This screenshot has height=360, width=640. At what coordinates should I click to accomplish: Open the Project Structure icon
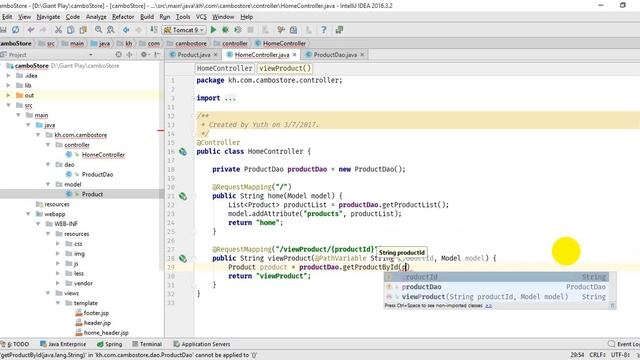[x=293, y=30]
